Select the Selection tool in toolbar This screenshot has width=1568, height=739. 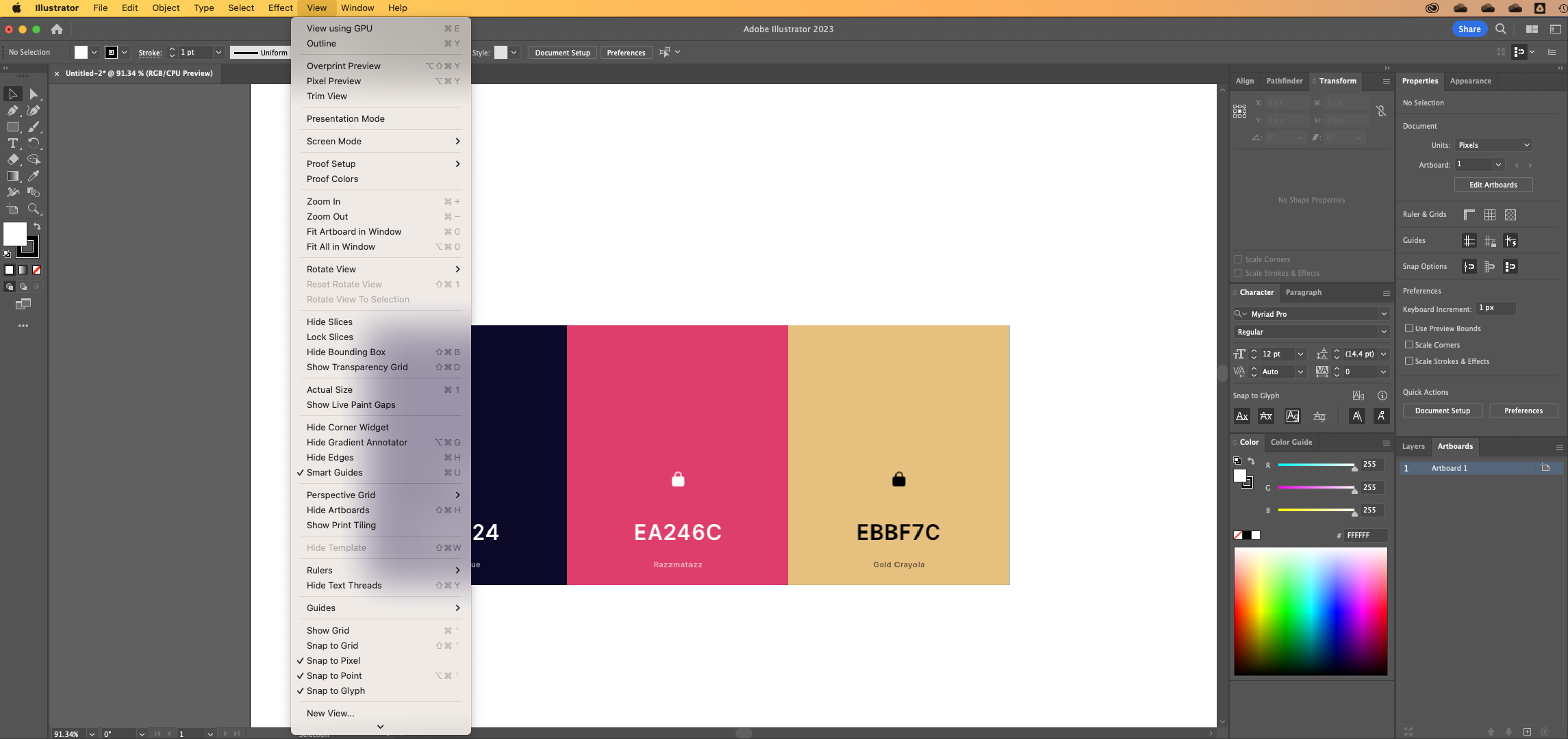(x=13, y=93)
